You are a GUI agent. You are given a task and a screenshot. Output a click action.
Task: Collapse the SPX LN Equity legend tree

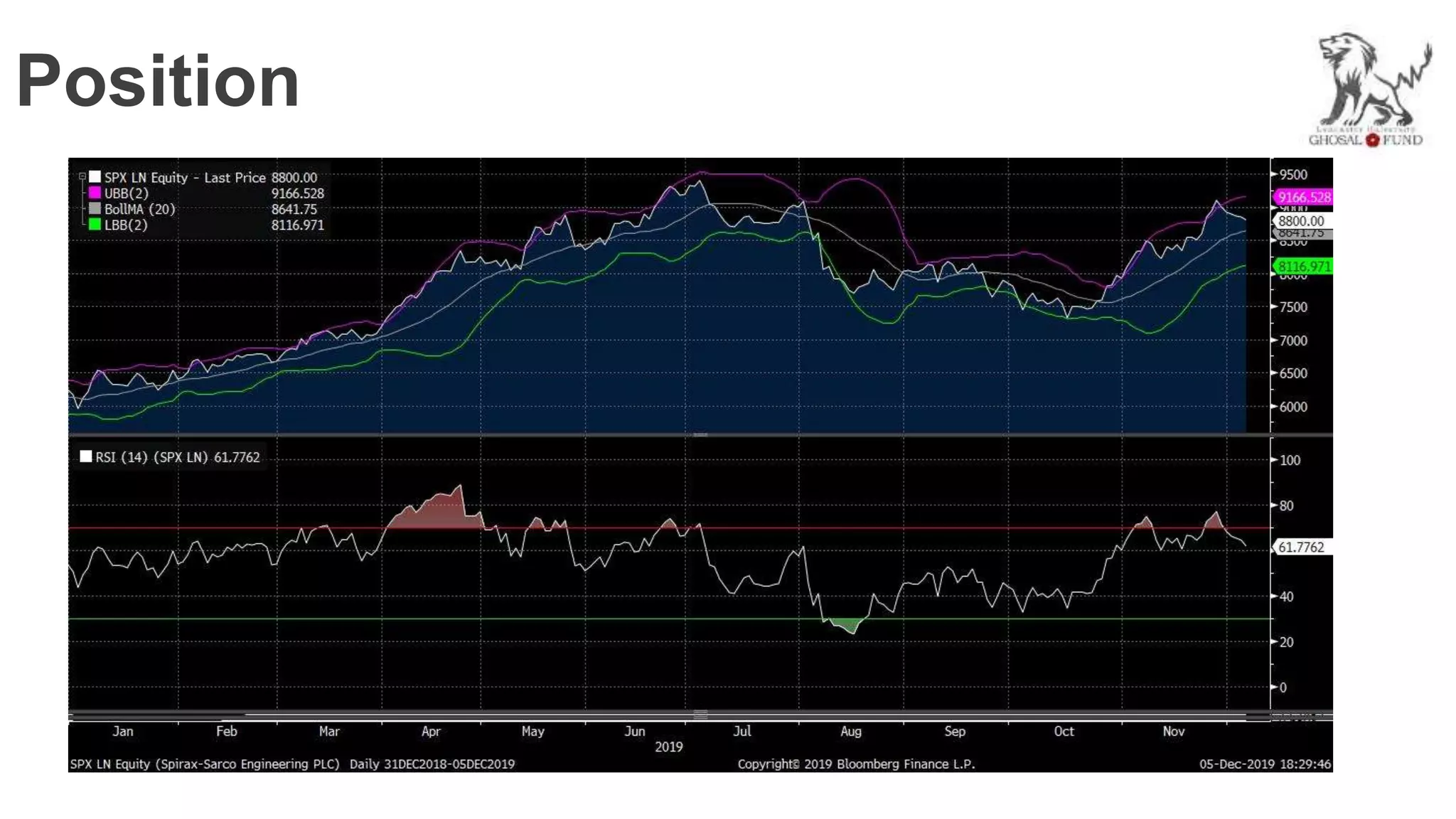coord(82,176)
